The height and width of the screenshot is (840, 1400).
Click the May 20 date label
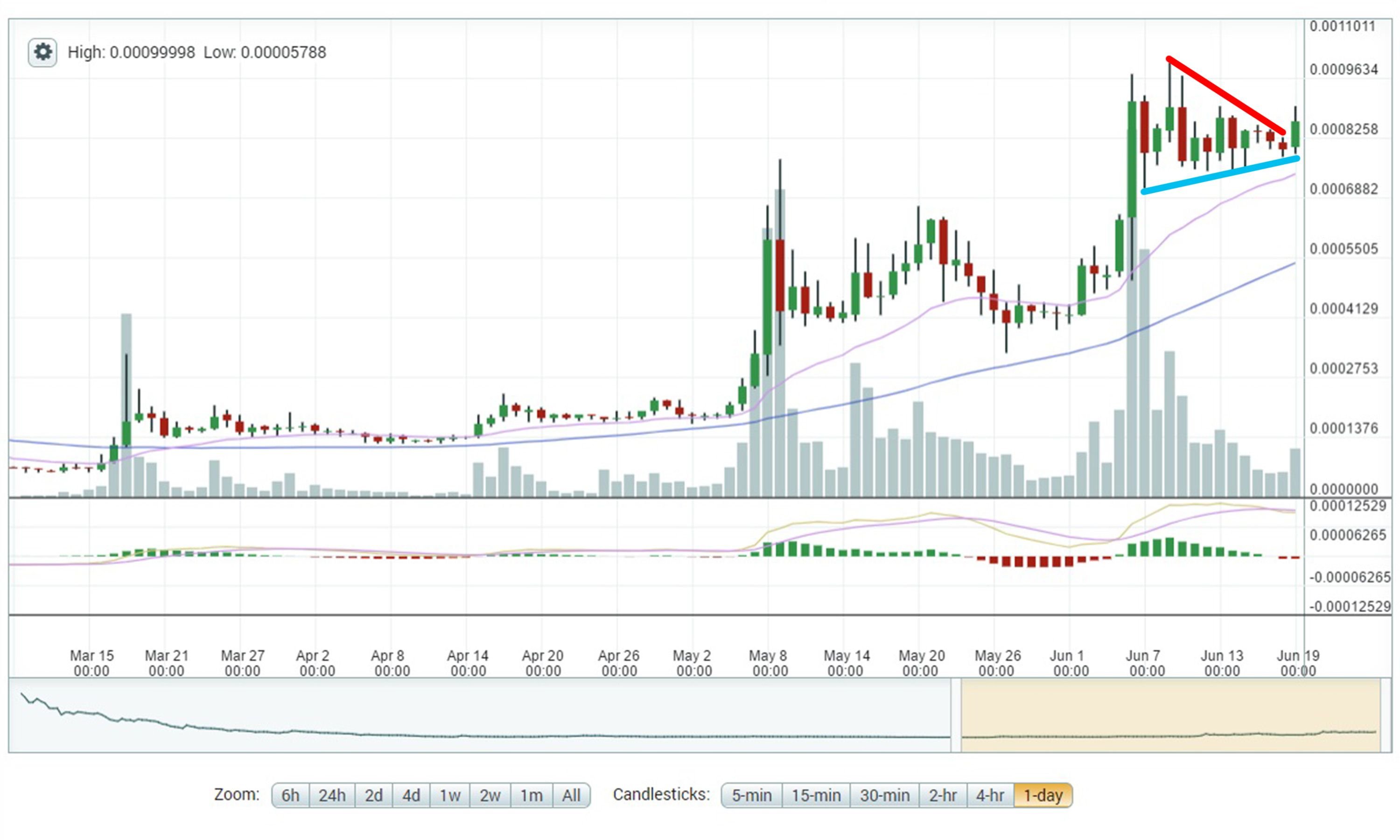921,664
